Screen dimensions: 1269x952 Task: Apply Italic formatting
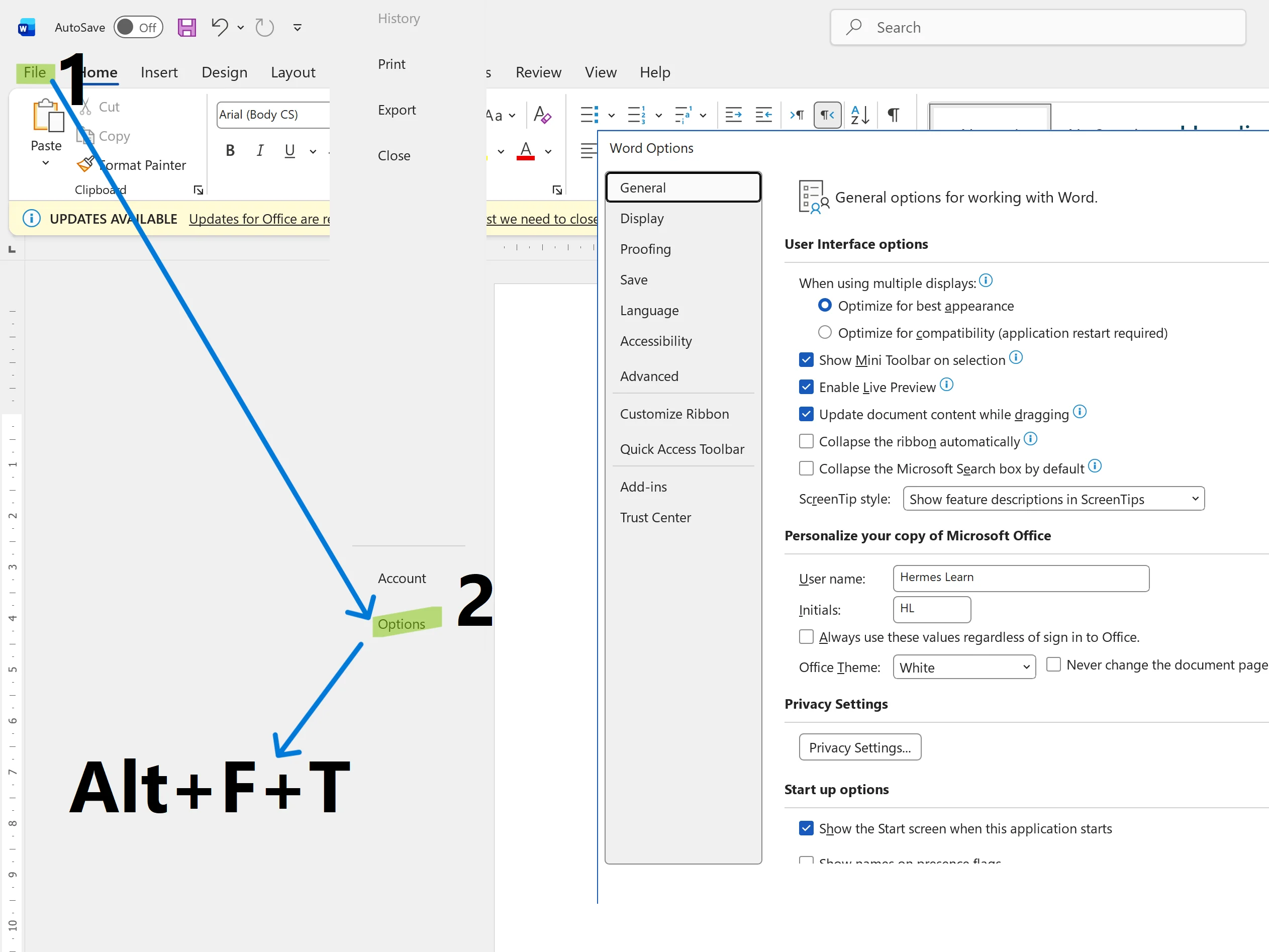coord(260,150)
